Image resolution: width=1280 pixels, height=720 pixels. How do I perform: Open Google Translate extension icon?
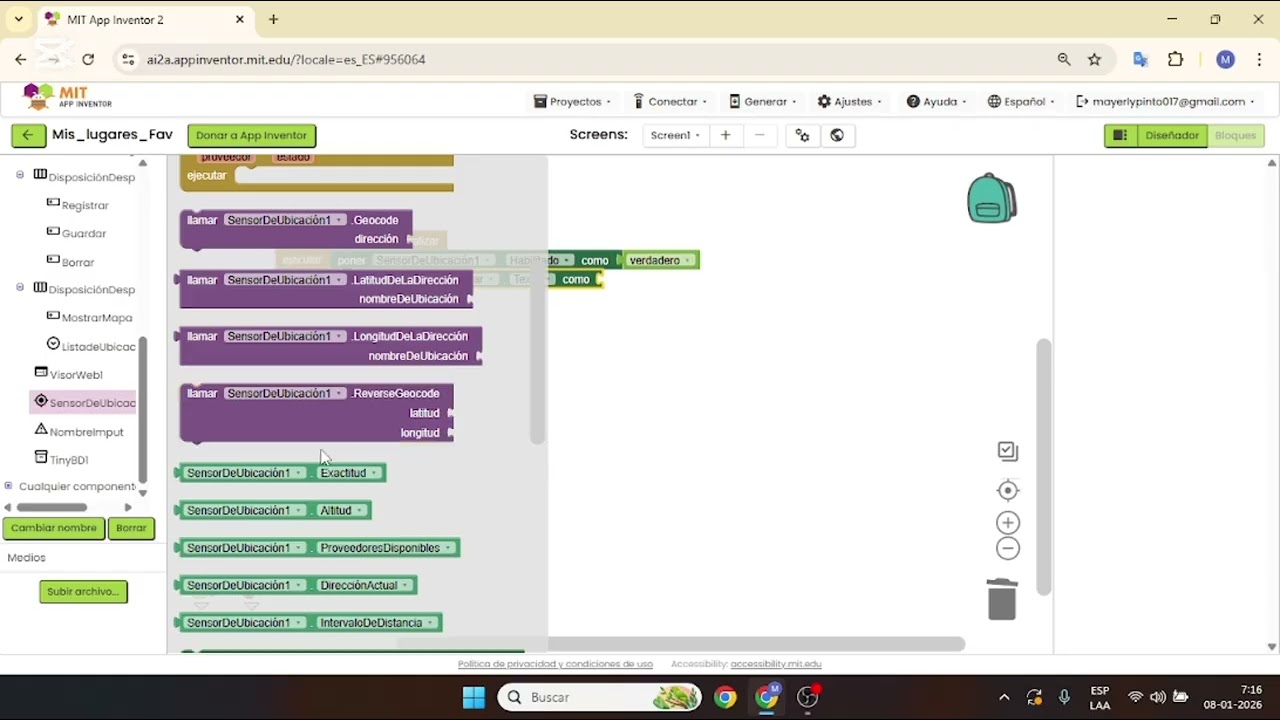[1140, 59]
